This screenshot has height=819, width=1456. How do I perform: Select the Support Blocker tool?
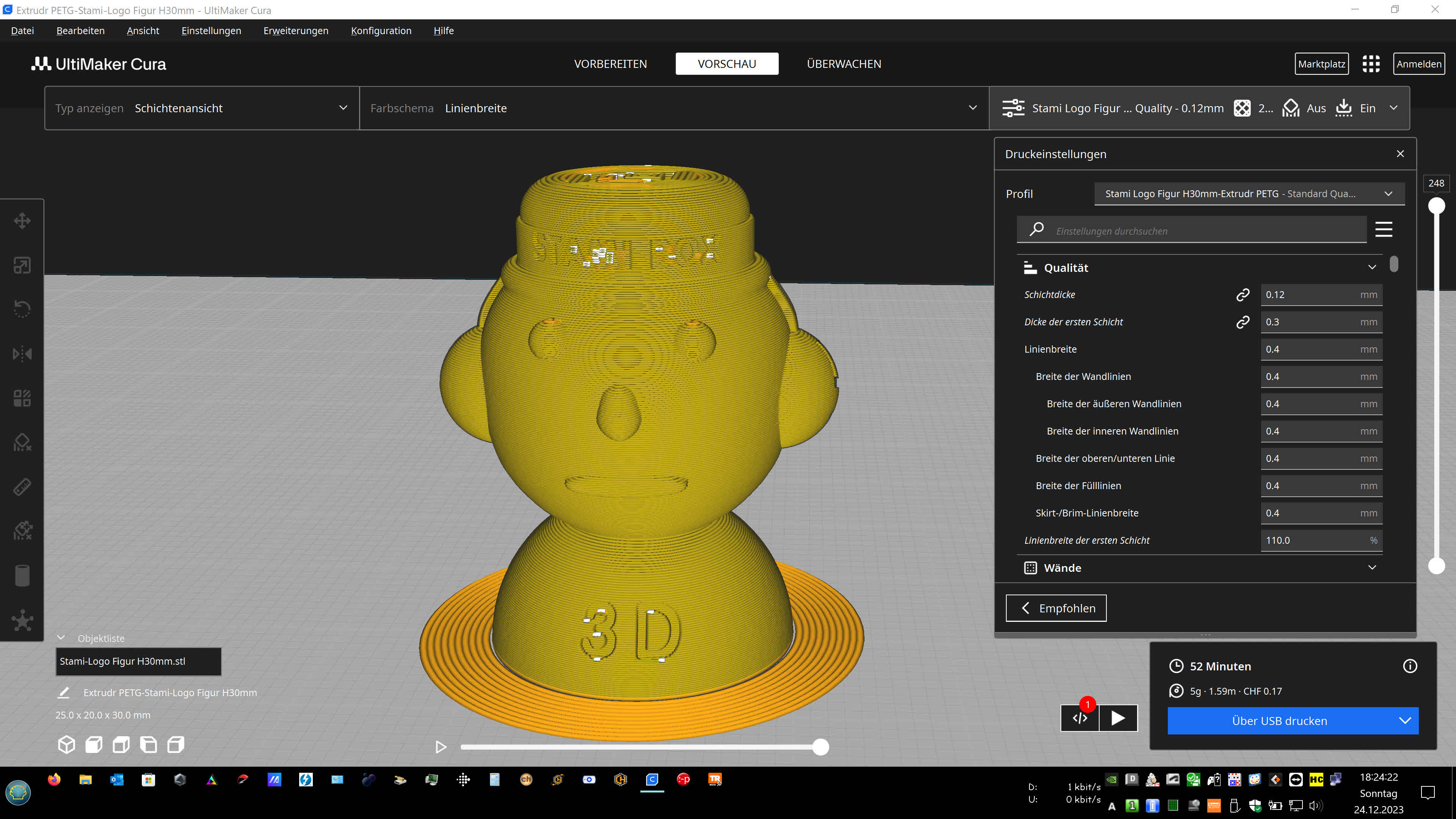[x=22, y=441]
